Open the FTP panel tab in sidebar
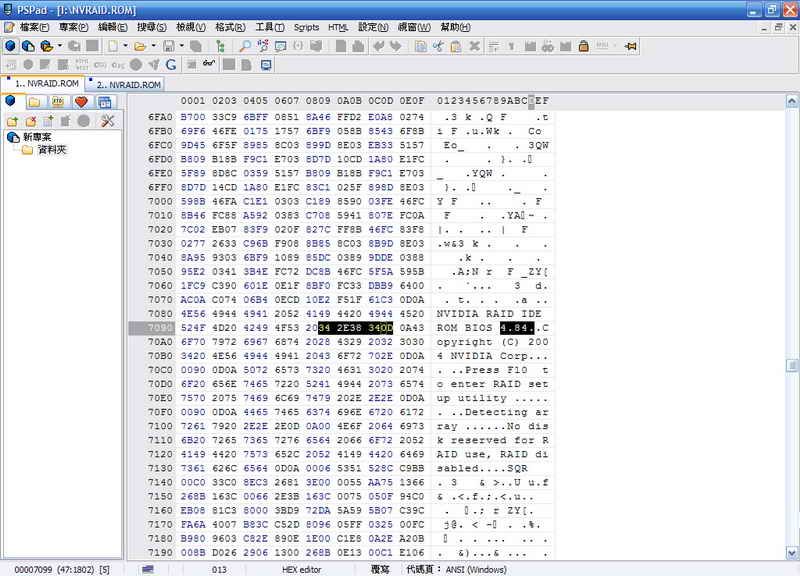This screenshot has height=576, width=800. [x=57, y=102]
